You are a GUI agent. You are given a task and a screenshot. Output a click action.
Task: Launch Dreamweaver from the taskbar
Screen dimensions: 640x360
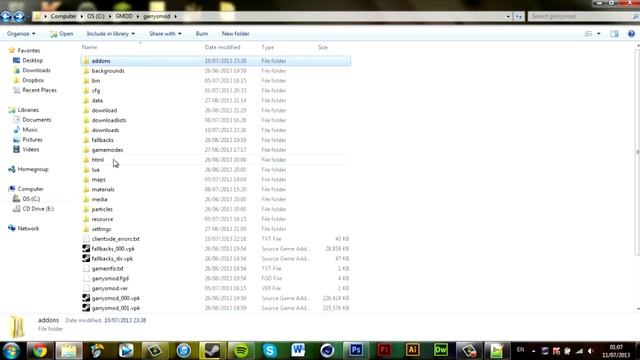(441, 351)
